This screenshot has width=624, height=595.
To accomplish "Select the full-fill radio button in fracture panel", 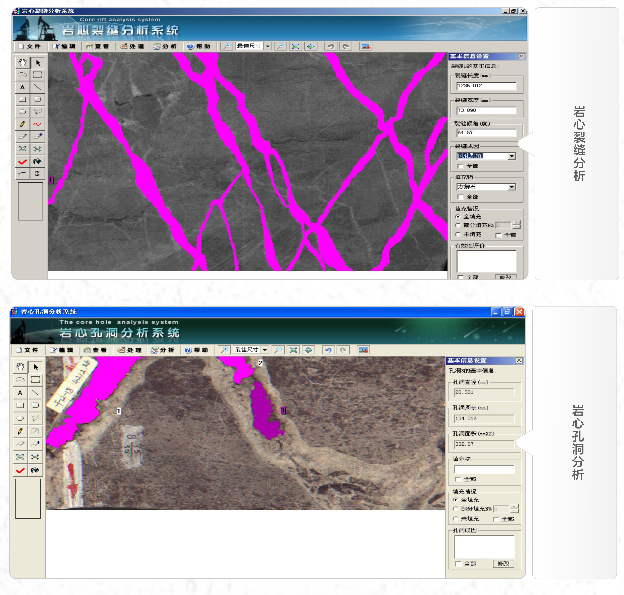I will point(459,216).
